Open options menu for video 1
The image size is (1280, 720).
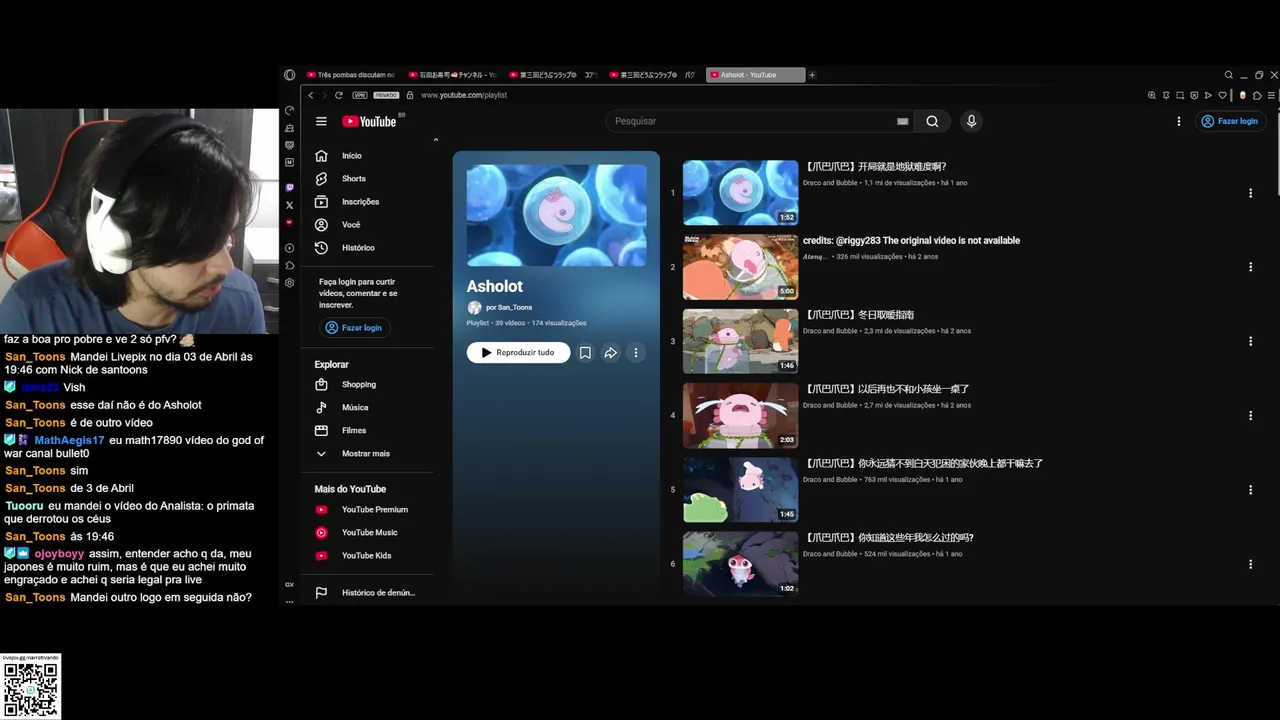click(x=1250, y=193)
